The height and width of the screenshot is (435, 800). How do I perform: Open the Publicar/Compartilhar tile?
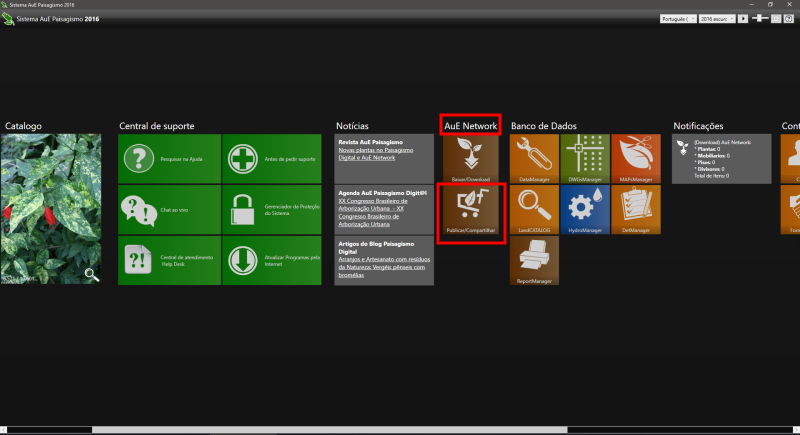click(470, 210)
